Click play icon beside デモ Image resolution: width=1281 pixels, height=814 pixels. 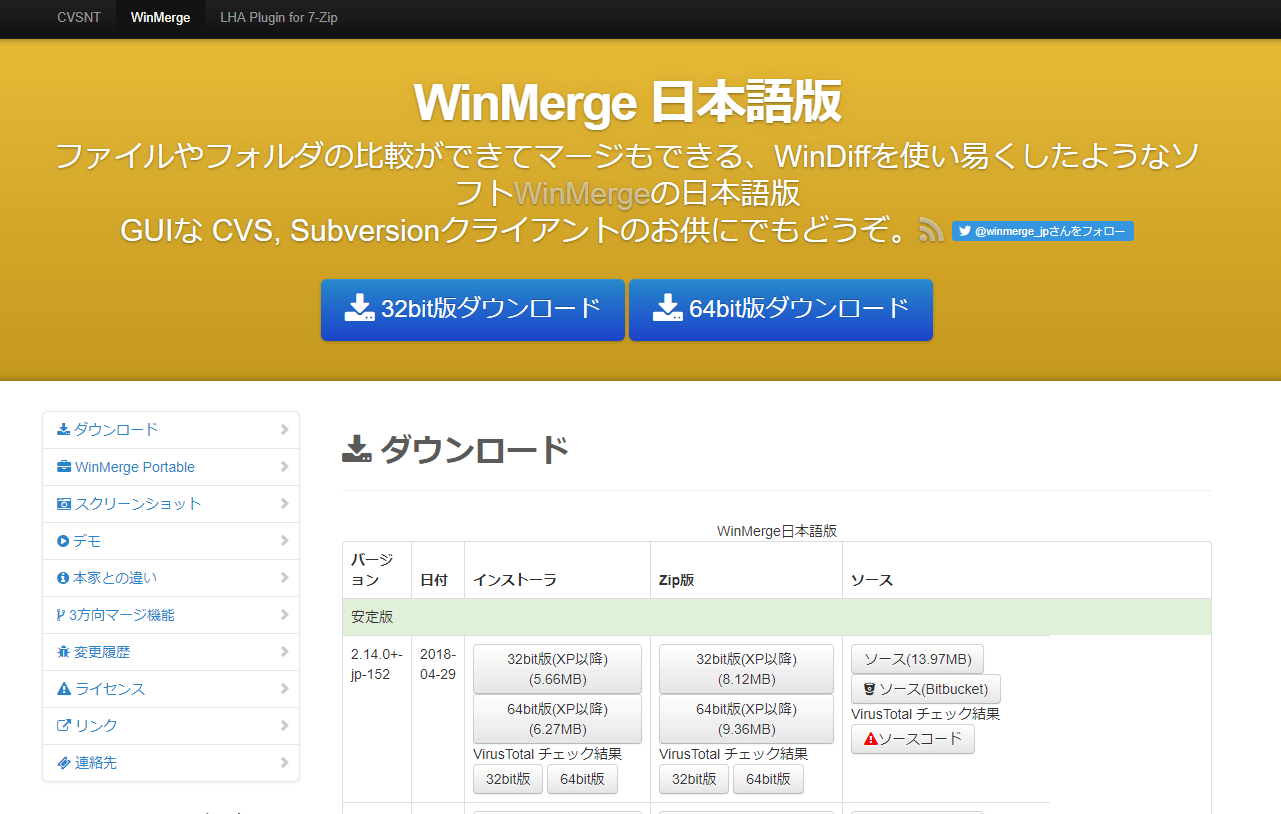pos(63,541)
